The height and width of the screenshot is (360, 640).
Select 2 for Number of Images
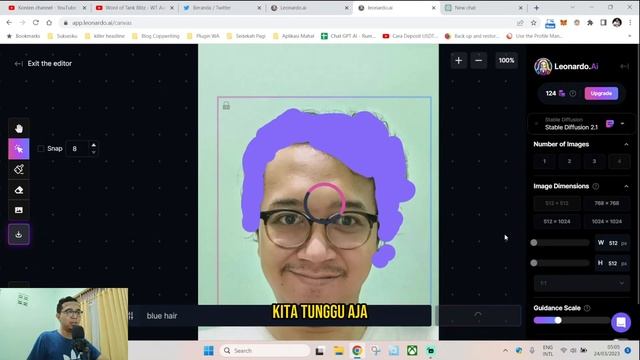tap(569, 161)
